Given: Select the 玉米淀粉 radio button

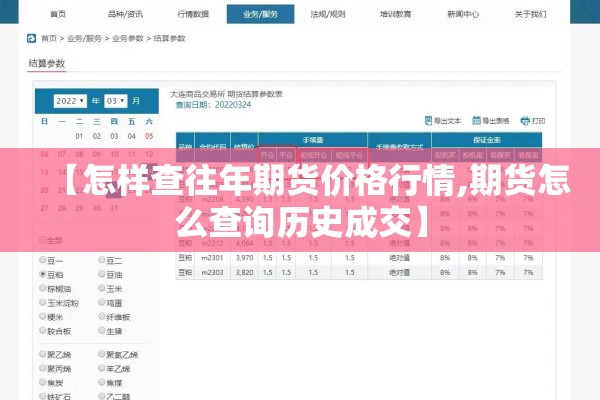Looking at the screenshot, I should coord(43,302).
